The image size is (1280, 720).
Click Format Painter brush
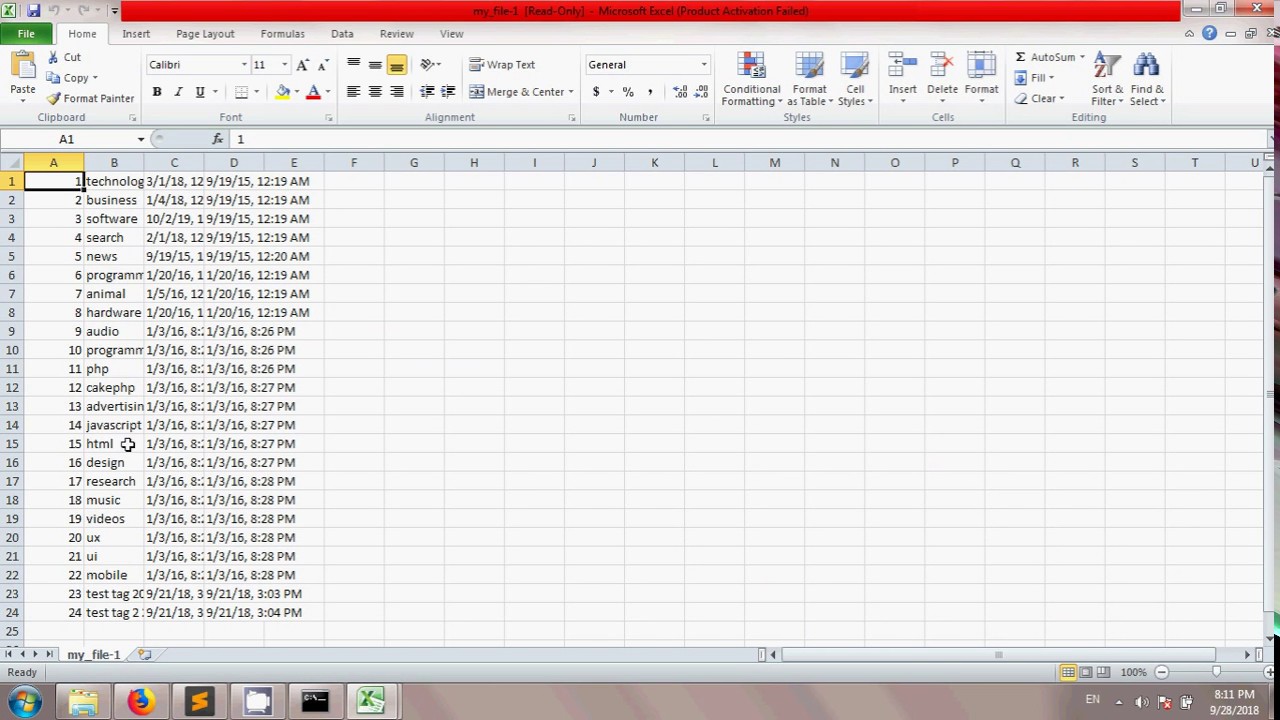[54, 98]
